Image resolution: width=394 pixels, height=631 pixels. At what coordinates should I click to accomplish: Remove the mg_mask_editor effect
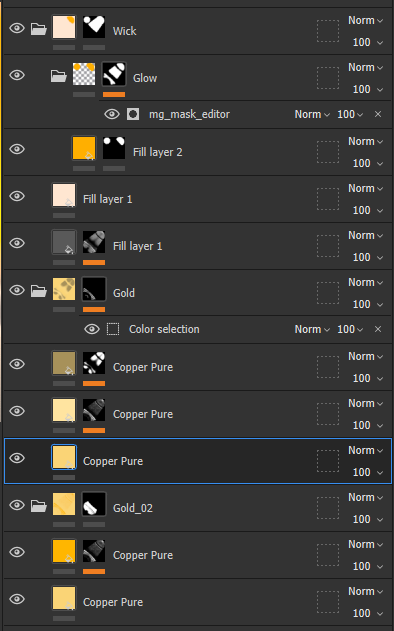378,114
